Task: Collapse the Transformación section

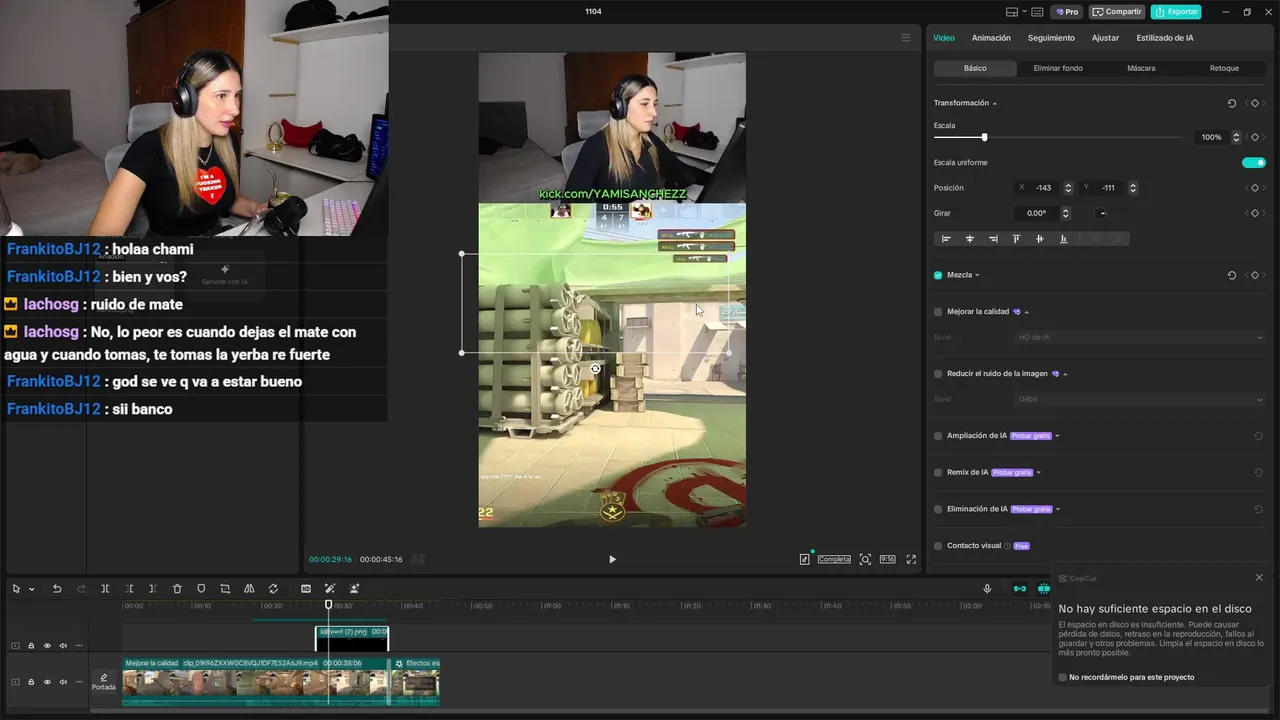Action: (994, 103)
